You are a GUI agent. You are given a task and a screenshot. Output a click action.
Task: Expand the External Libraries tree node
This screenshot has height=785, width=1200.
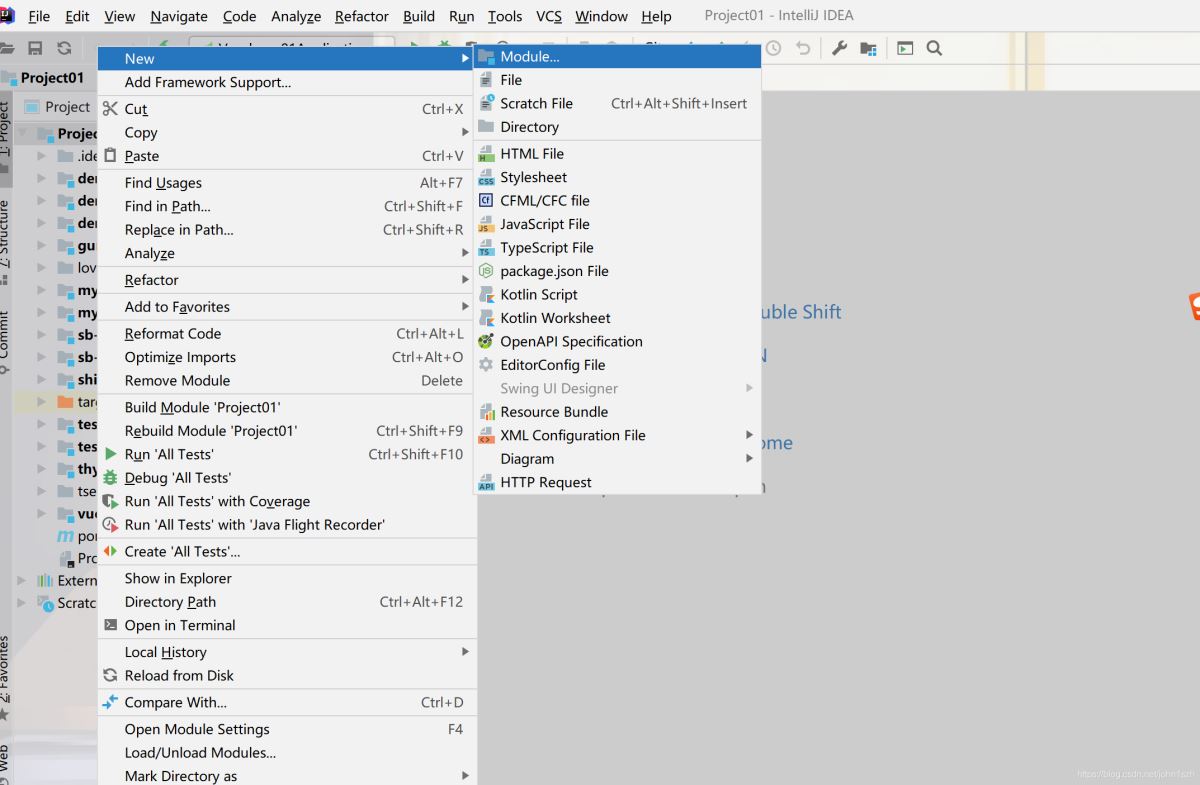[x=22, y=581]
